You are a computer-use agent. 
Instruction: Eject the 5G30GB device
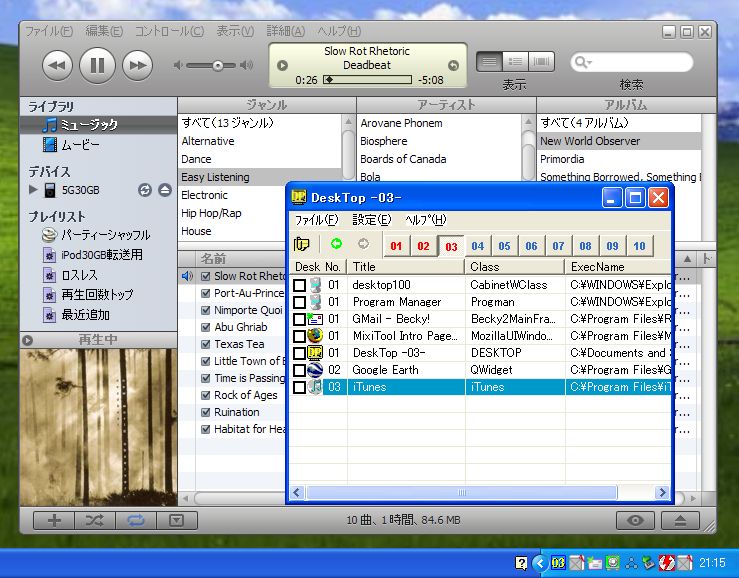pyautogui.click(x=165, y=190)
